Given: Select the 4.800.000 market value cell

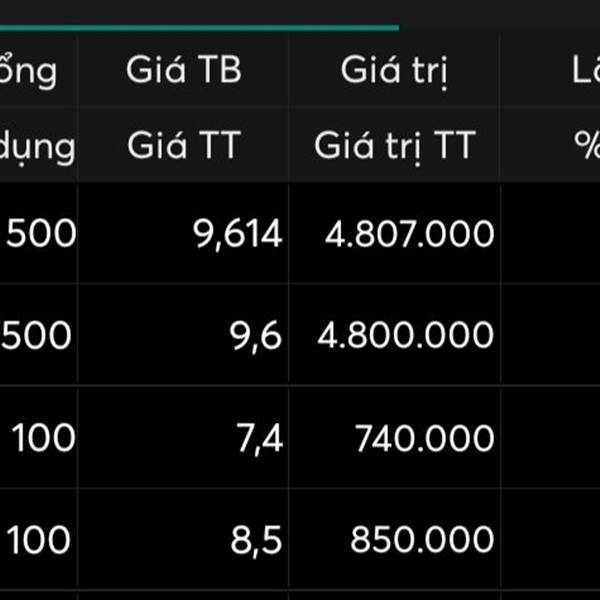Looking at the screenshot, I should click(x=406, y=335).
